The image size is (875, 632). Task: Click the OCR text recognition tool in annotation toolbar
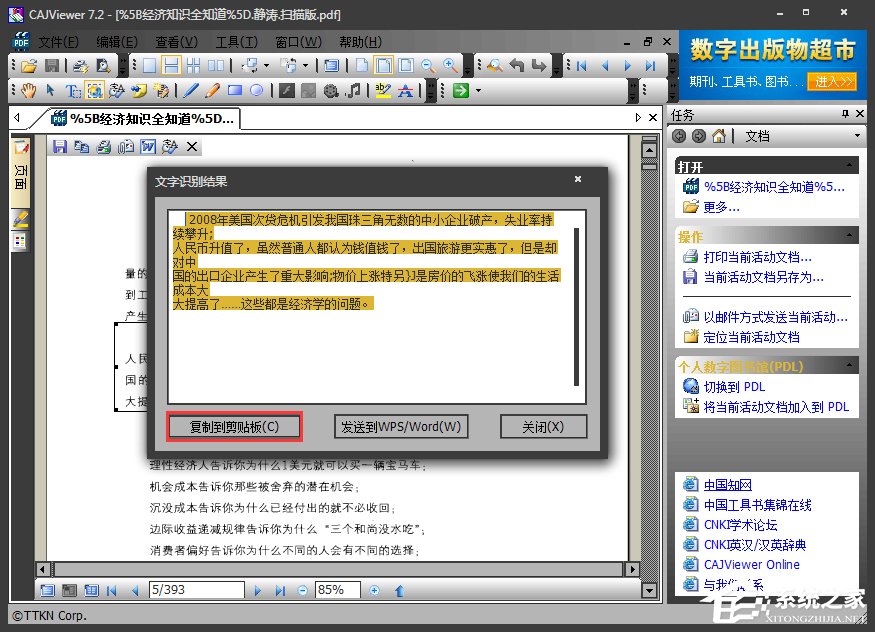(117, 90)
